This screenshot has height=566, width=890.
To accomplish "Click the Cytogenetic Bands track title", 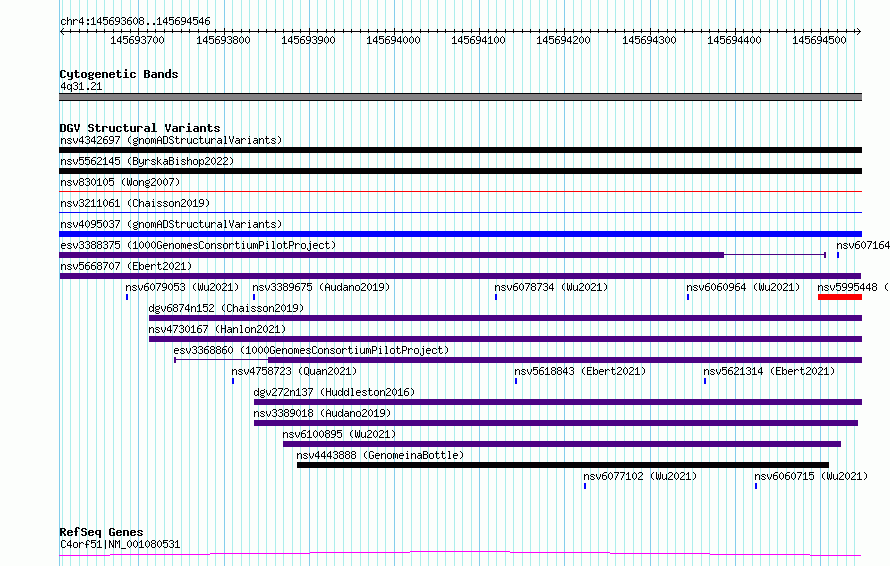I will click(x=119, y=74).
